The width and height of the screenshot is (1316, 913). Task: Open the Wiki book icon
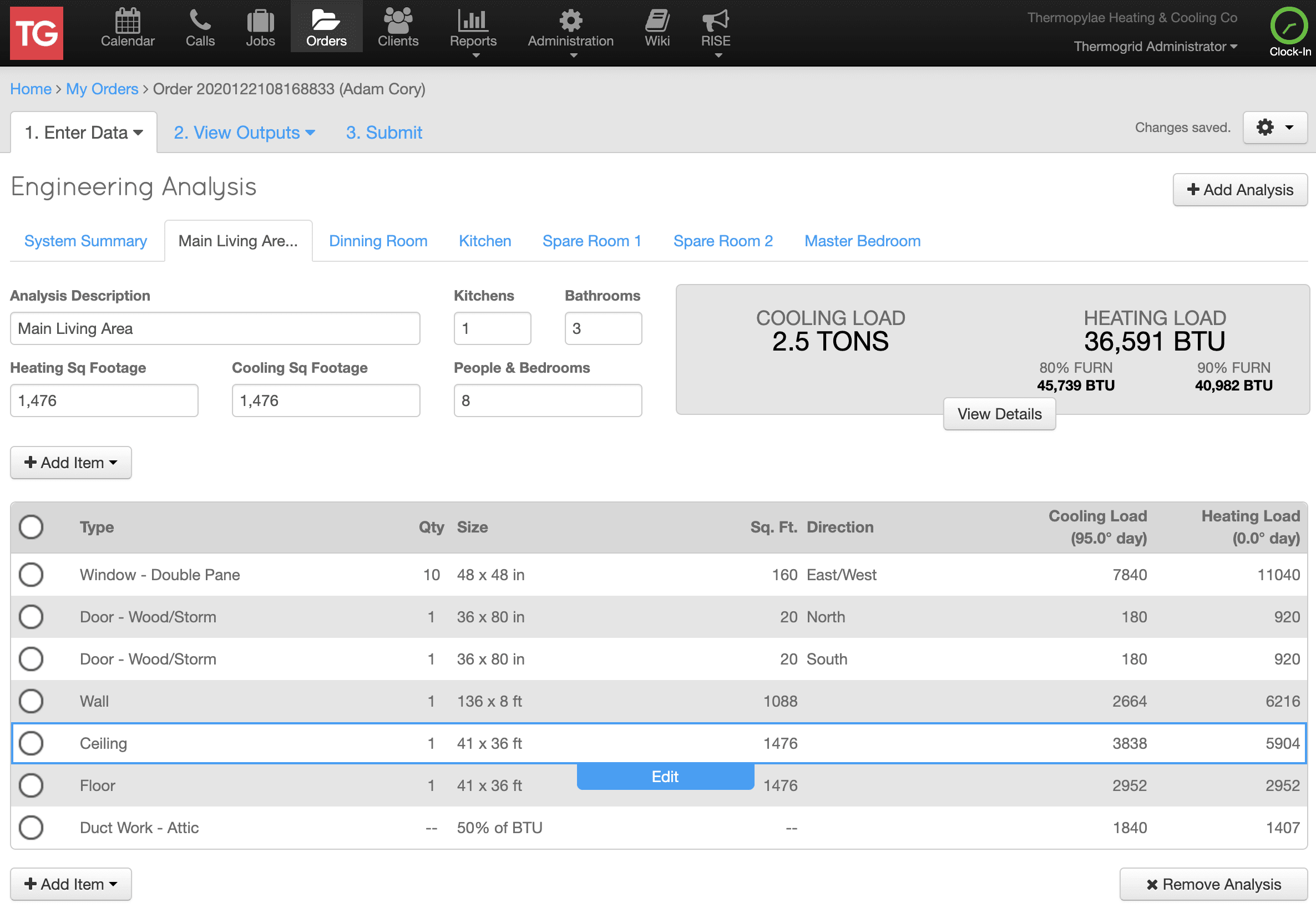tap(657, 22)
